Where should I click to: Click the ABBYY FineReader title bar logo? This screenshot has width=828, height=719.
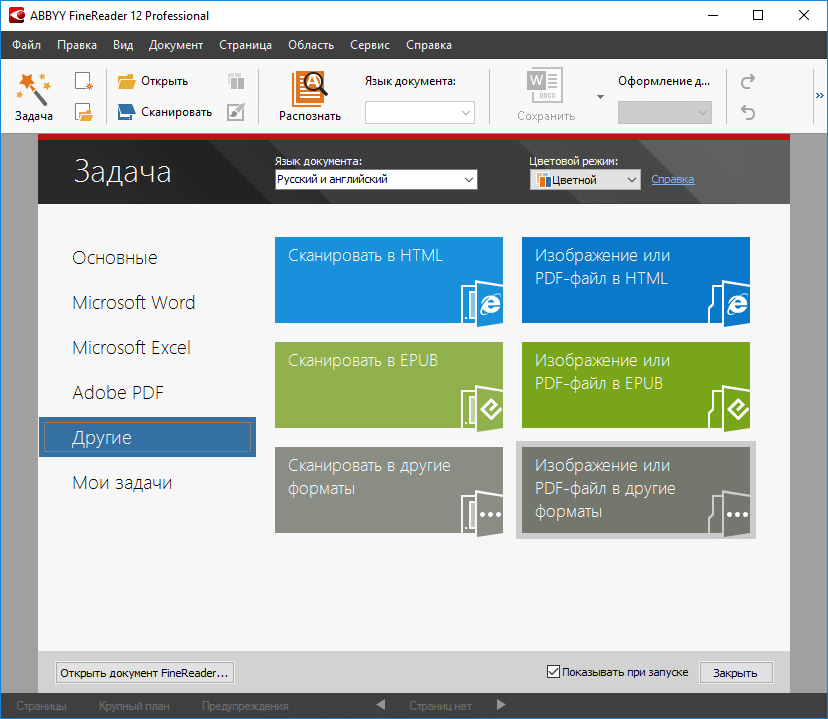click(x=17, y=15)
